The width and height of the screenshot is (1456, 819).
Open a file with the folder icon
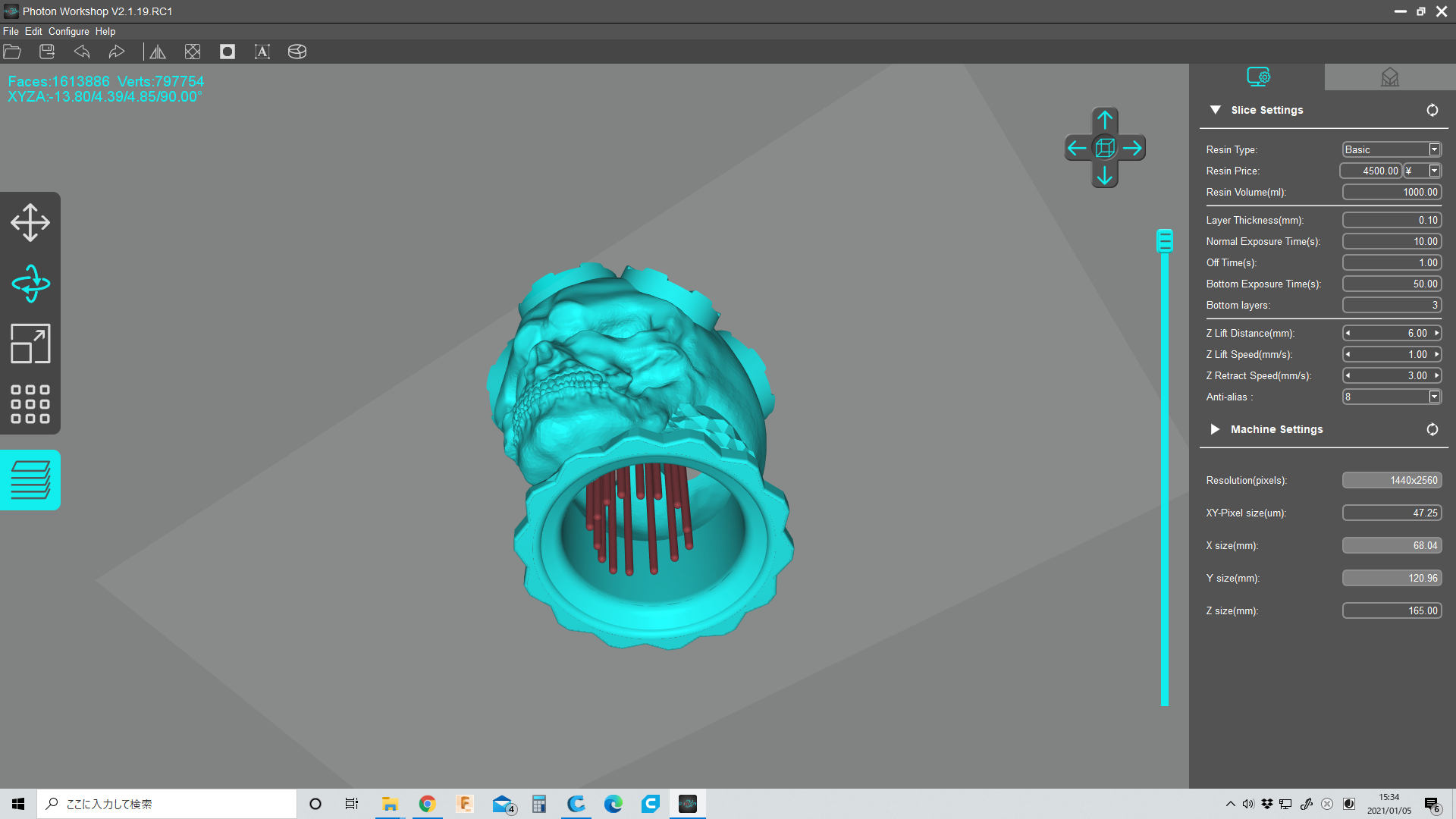click(x=12, y=52)
